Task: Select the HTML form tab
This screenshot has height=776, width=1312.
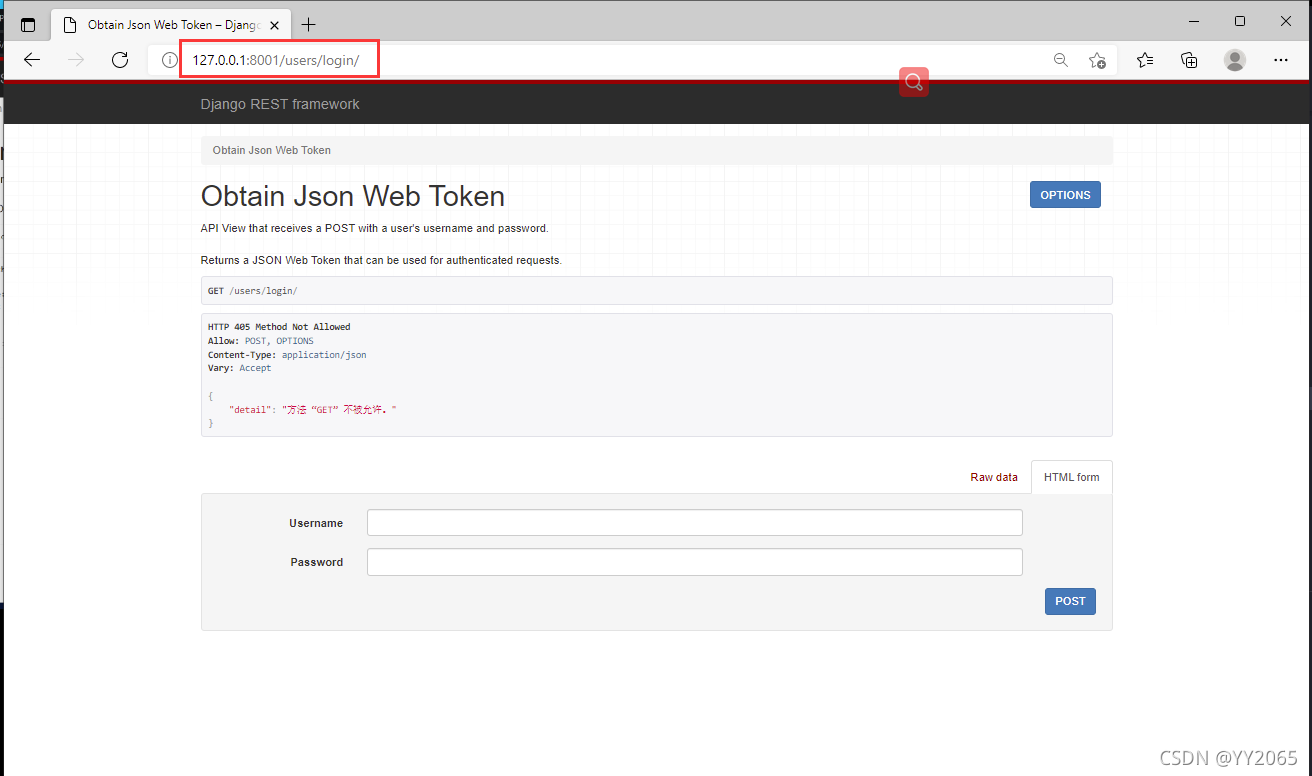Action: click(1072, 477)
